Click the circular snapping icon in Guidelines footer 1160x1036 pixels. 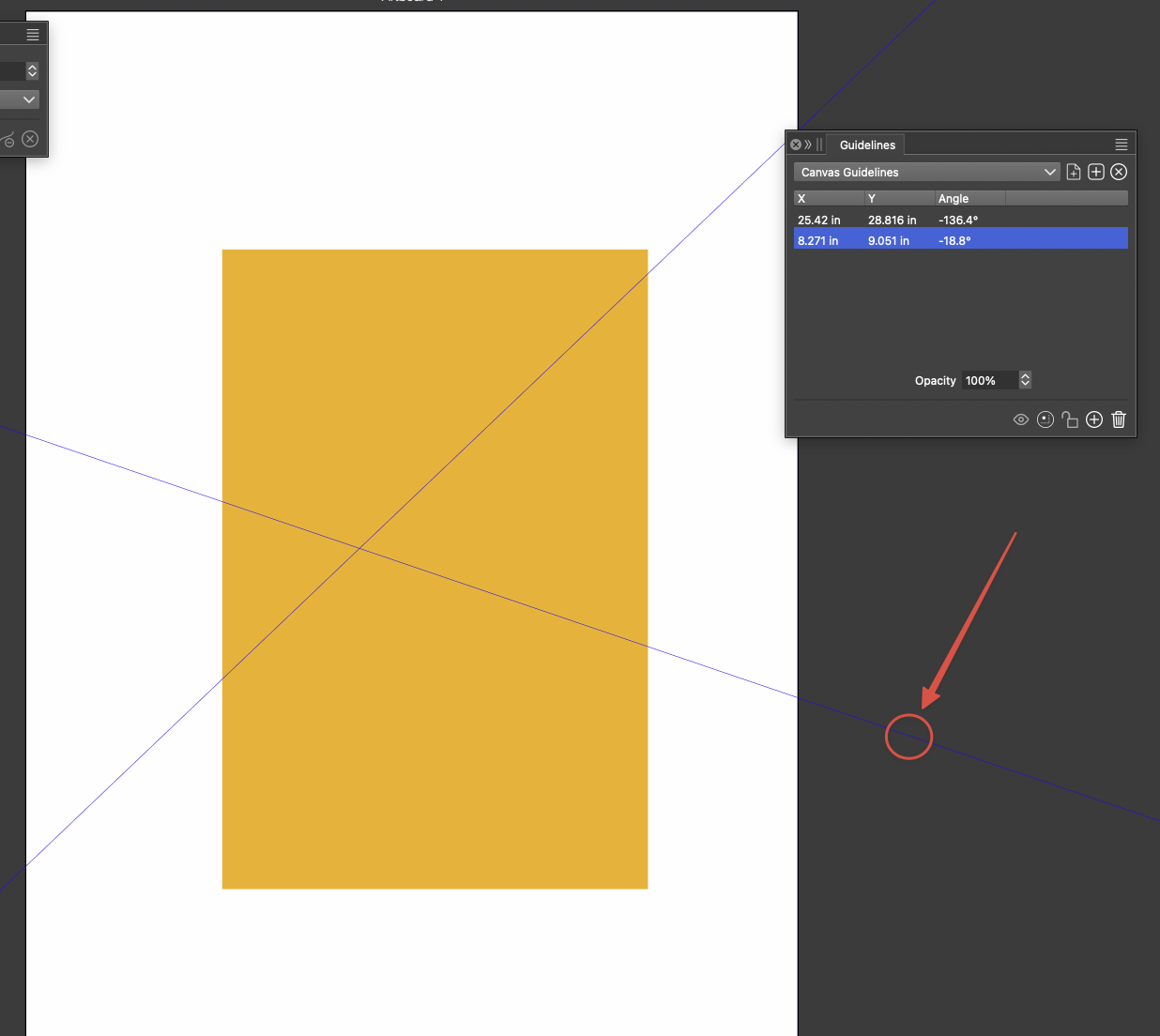tap(1046, 419)
